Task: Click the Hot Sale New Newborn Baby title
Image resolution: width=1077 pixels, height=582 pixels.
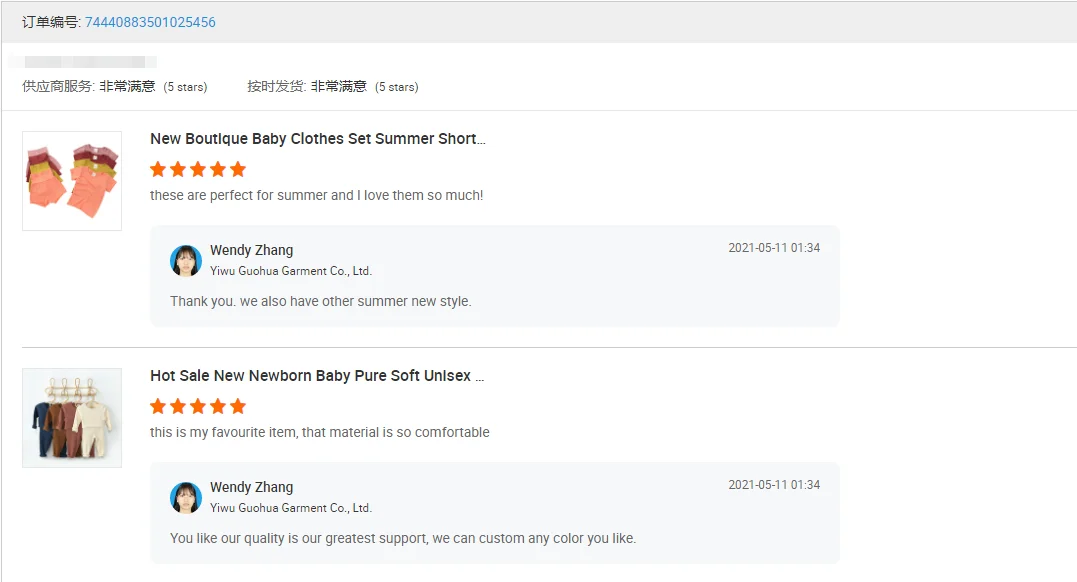Action: coord(317,376)
